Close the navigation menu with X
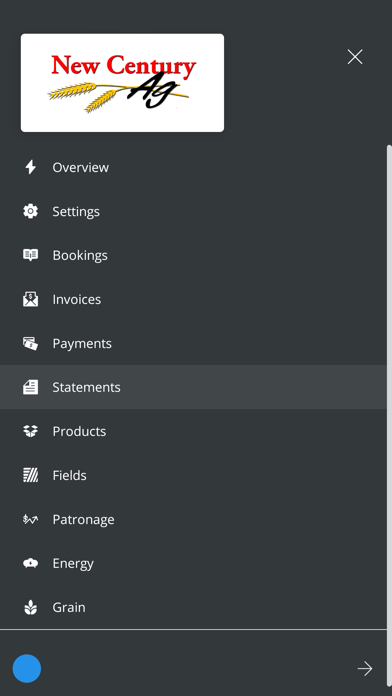 tap(355, 57)
